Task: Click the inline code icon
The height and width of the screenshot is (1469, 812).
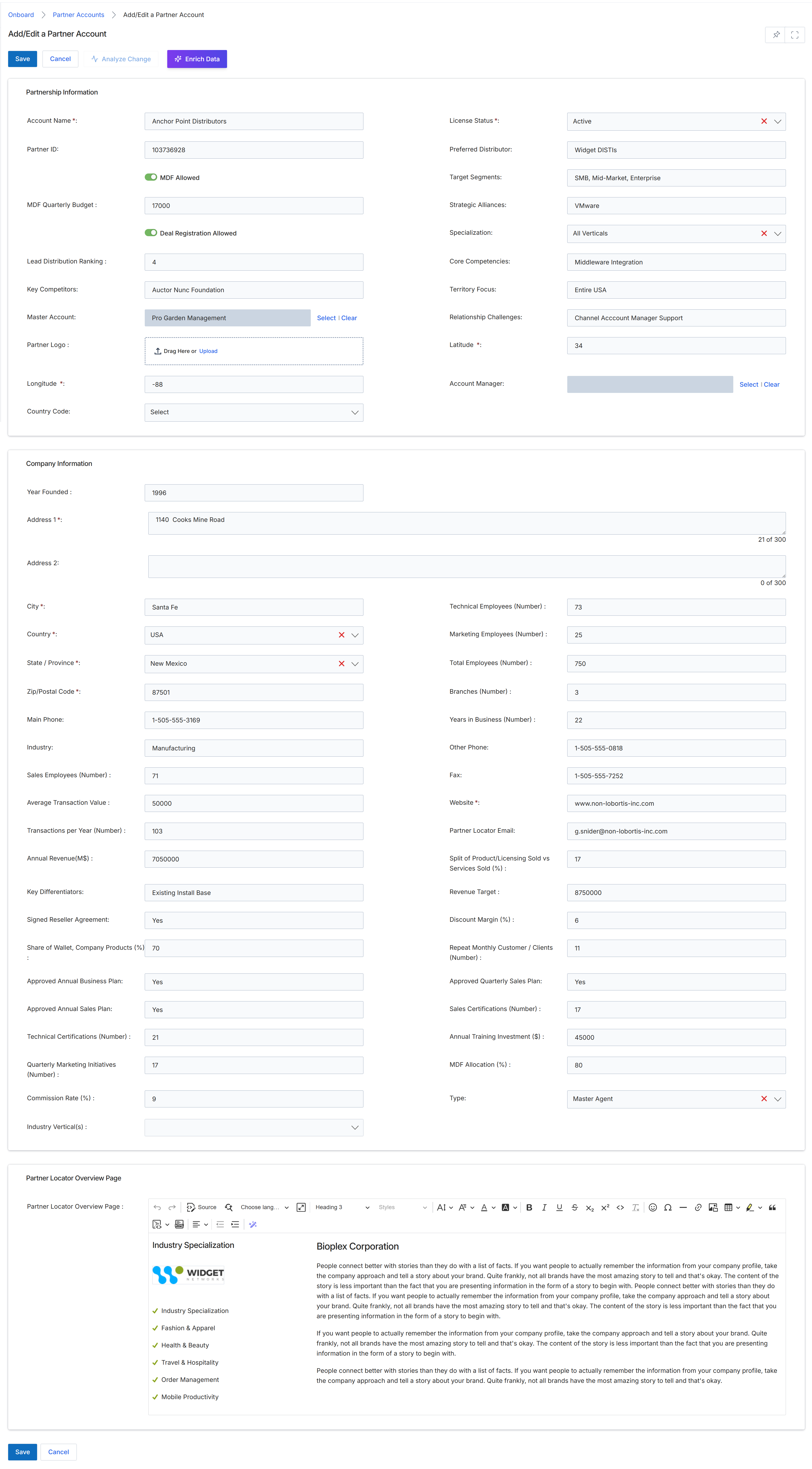Action: [620, 1207]
